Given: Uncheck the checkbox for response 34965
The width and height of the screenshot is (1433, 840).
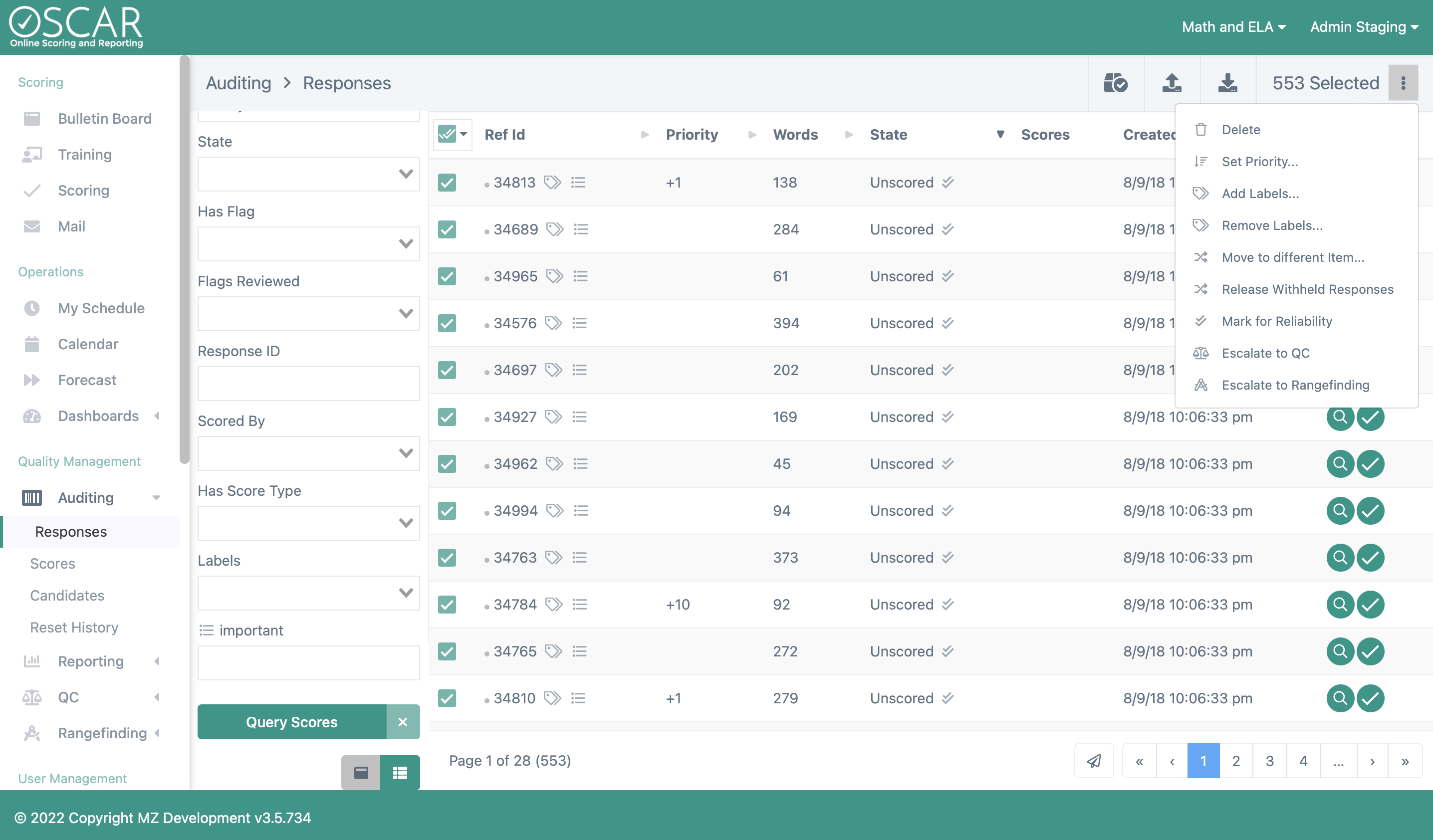Looking at the screenshot, I should [447, 276].
